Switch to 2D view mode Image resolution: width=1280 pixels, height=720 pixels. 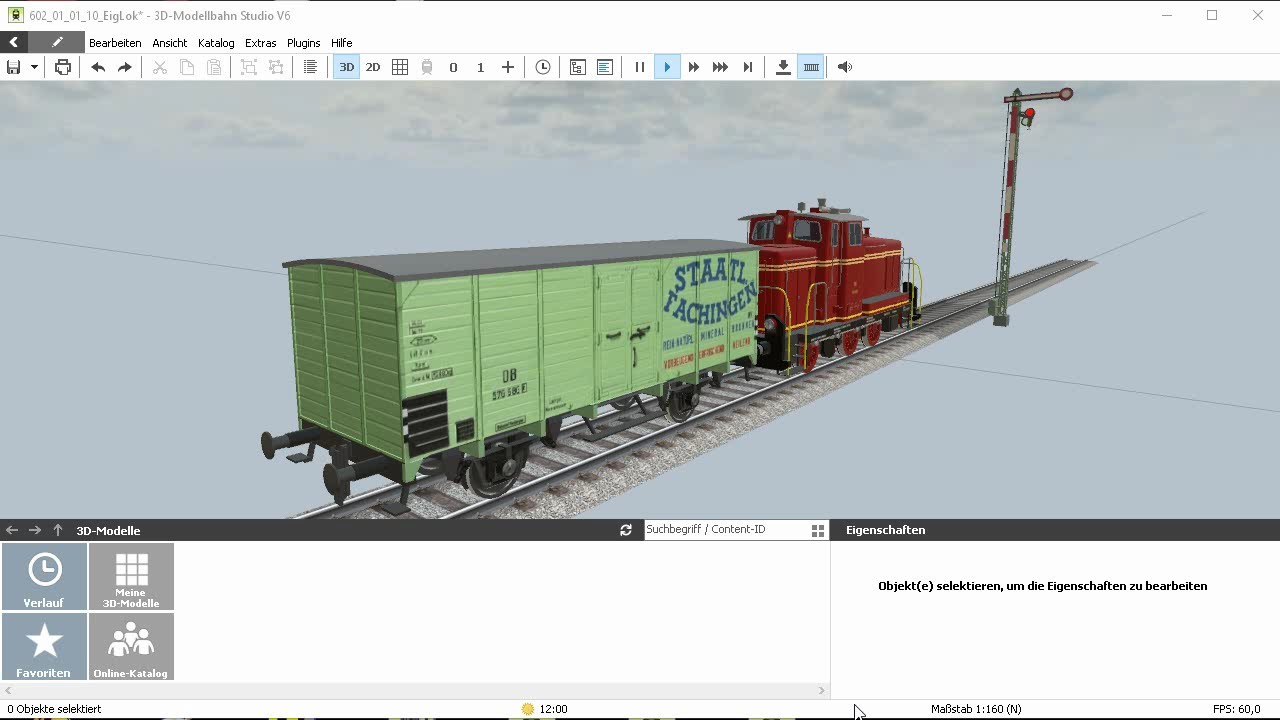[373, 67]
